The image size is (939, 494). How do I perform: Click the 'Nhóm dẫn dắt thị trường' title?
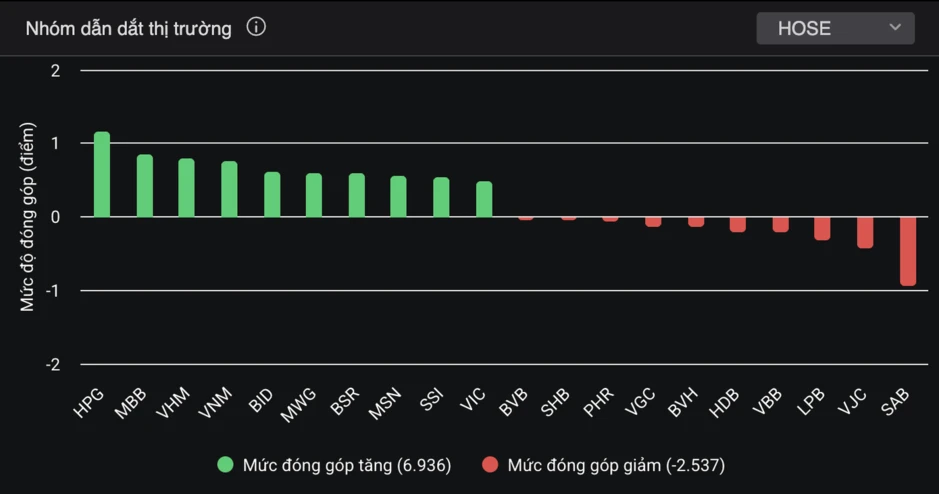coord(128,28)
